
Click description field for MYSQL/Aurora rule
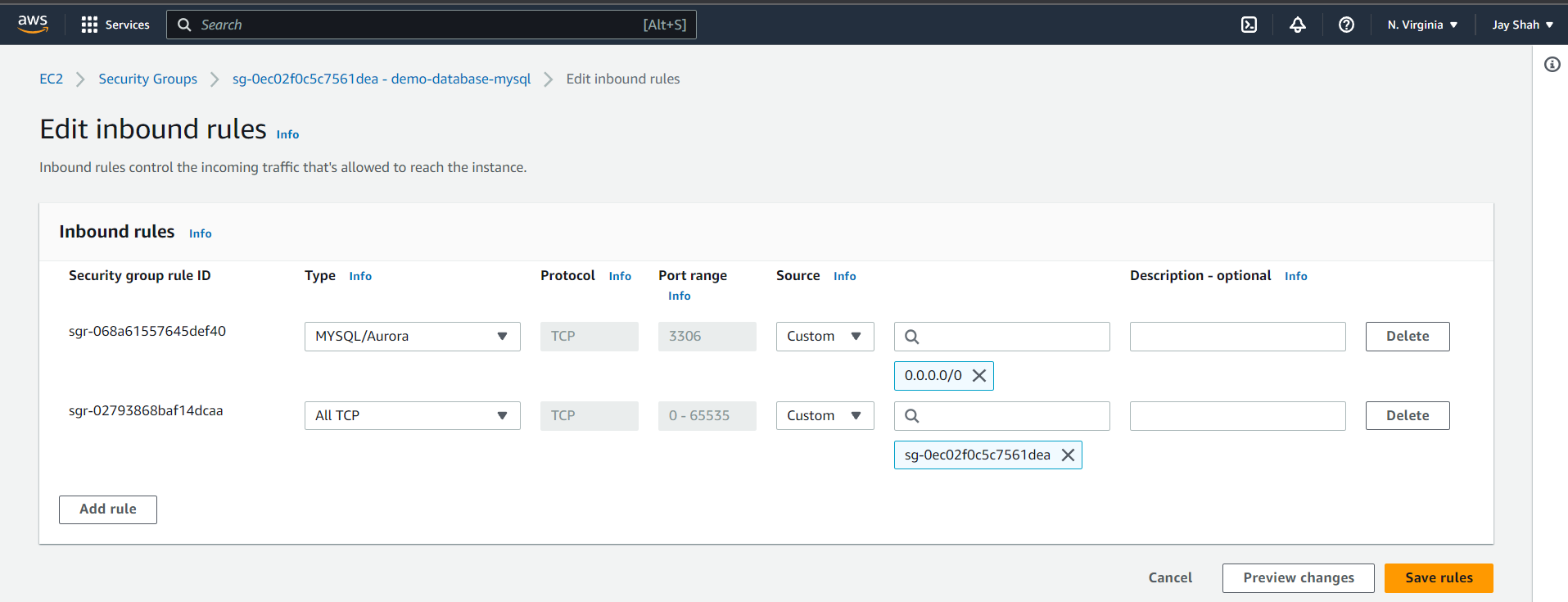pos(1238,336)
